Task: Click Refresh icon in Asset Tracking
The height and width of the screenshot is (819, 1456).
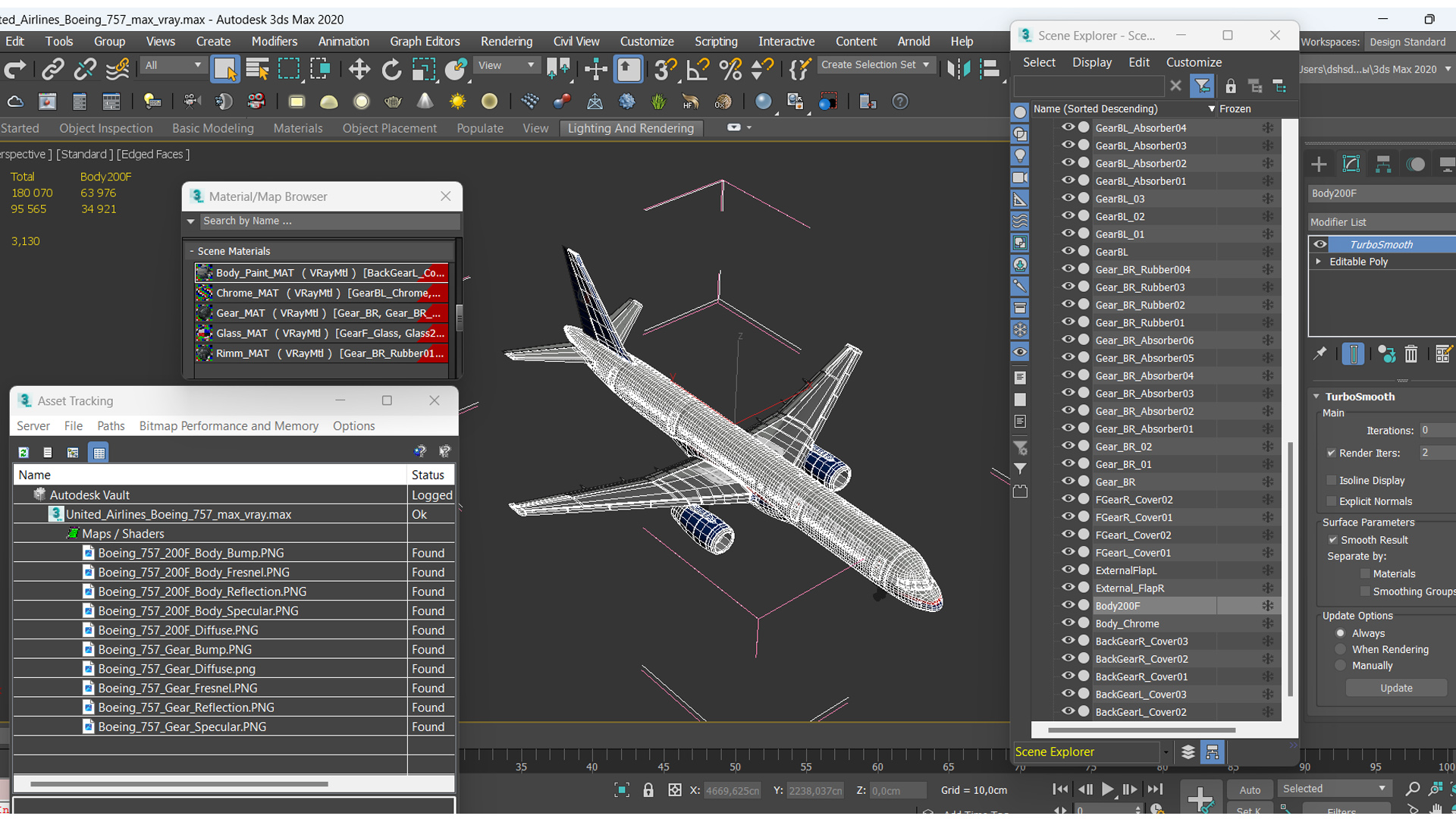Action: (24, 453)
